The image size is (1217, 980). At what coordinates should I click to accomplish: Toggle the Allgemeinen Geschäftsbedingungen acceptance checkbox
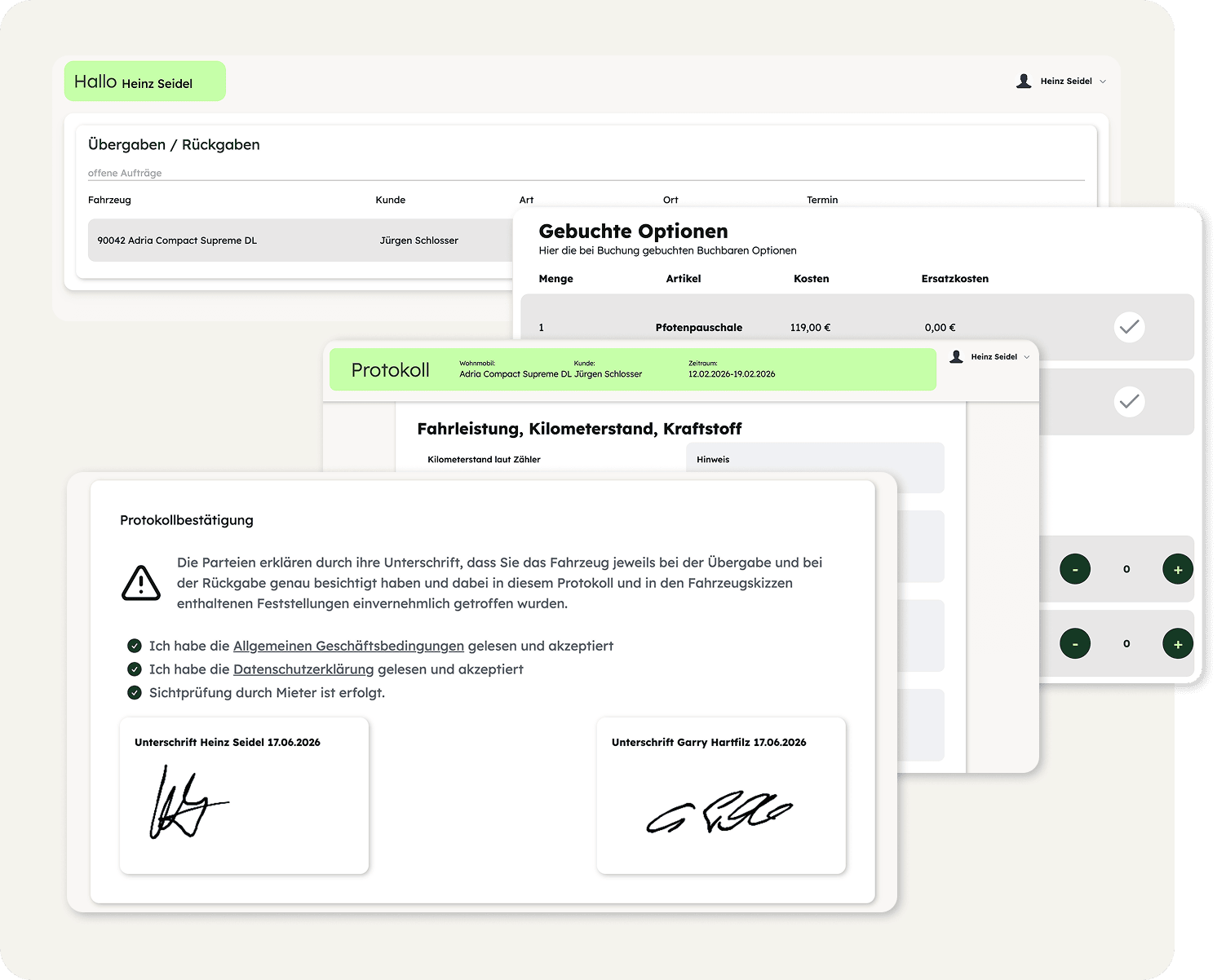pos(135,646)
